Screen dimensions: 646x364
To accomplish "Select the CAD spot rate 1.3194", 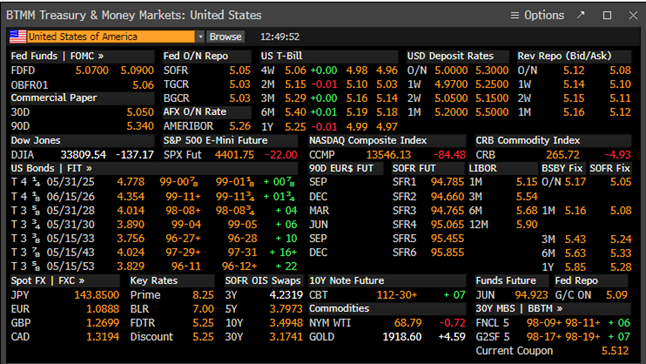I will 103,338.
